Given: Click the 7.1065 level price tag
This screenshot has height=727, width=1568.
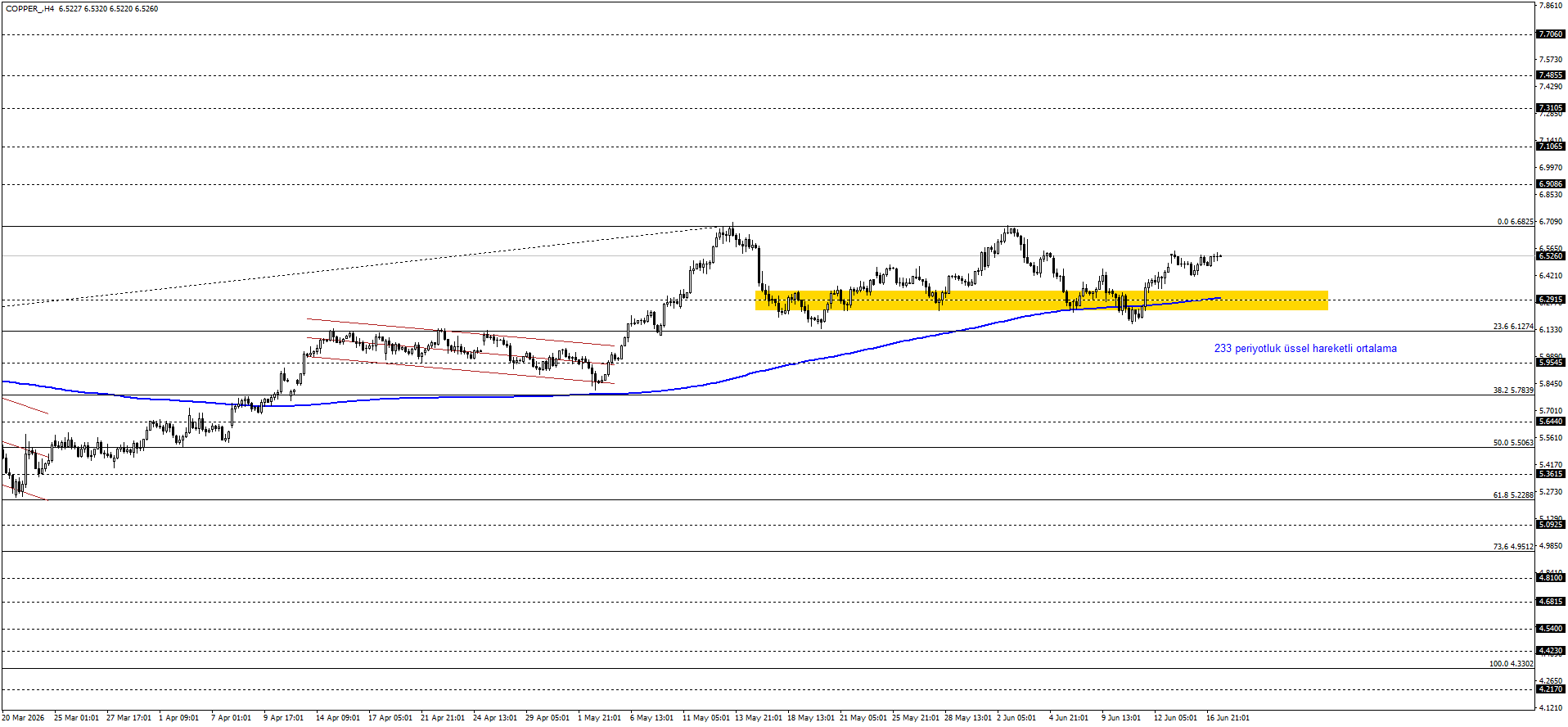Looking at the screenshot, I should (1551, 147).
